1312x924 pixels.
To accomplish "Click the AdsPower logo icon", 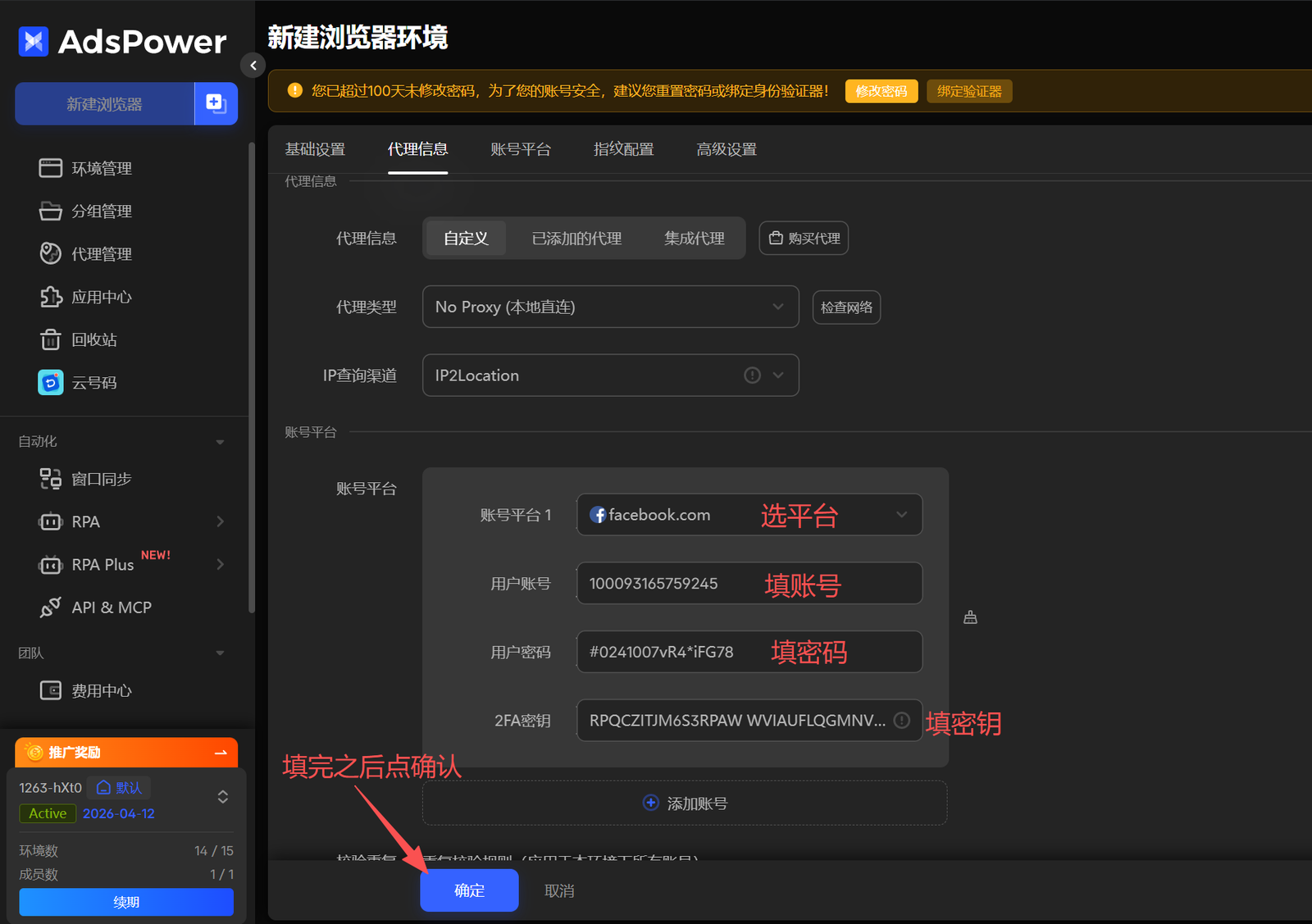I will click(x=34, y=41).
